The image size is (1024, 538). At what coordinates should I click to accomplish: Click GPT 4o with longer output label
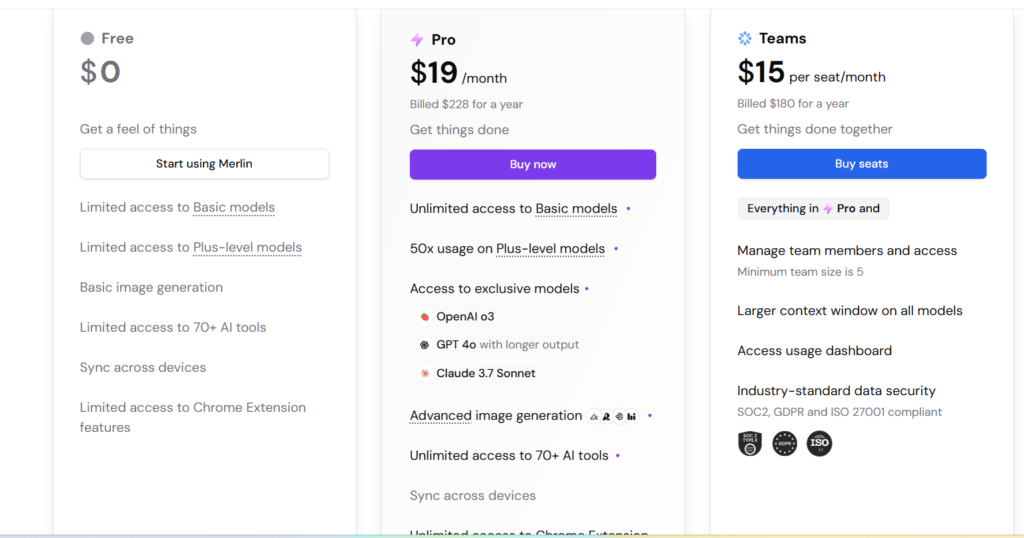[x=507, y=345]
